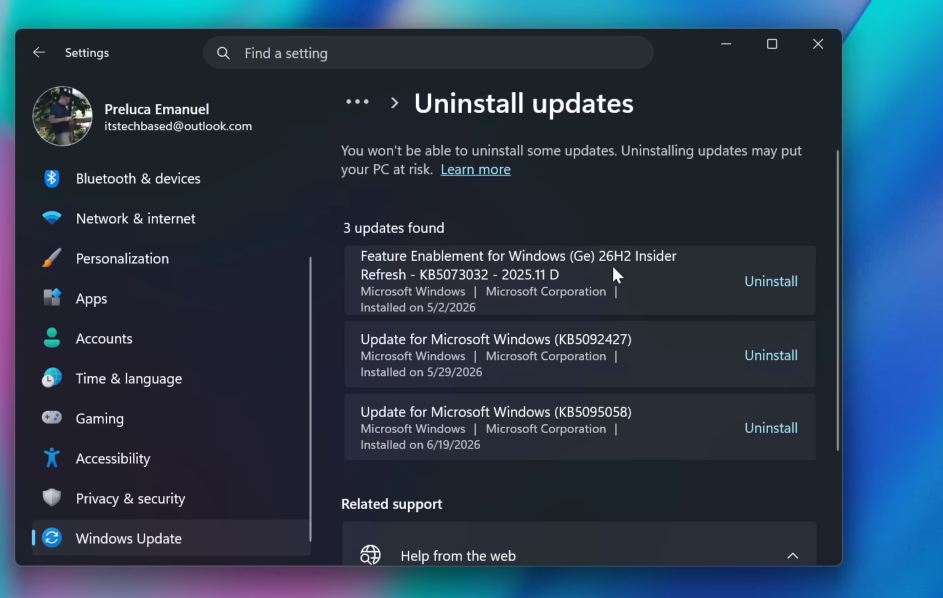Click the 'Uninstall updates' heading
Image resolution: width=943 pixels, height=598 pixels.
point(523,103)
